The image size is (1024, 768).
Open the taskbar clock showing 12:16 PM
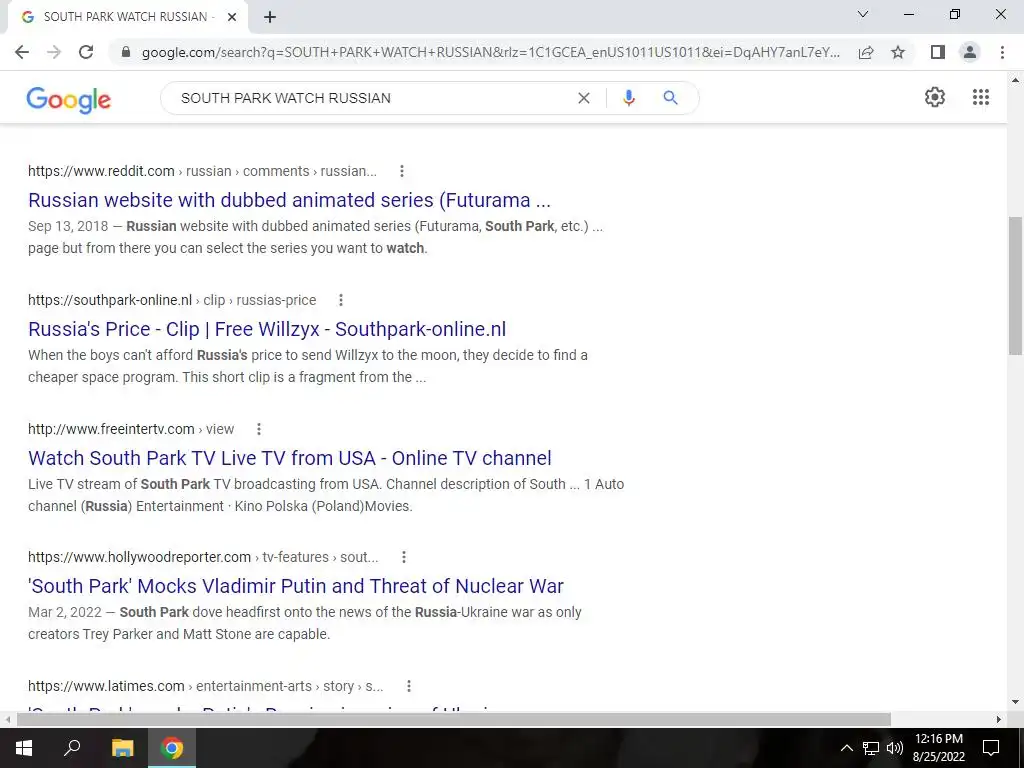tap(938, 748)
